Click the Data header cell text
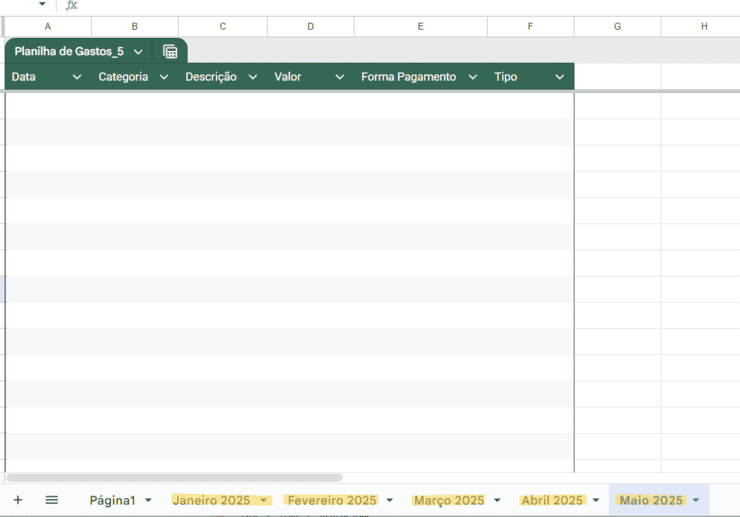The height and width of the screenshot is (517, 740). pos(24,77)
